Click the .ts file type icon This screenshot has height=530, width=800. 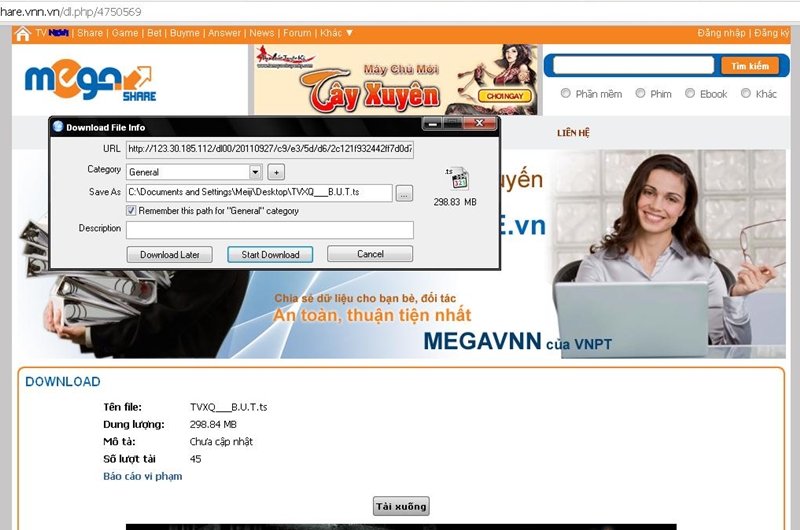point(457,179)
